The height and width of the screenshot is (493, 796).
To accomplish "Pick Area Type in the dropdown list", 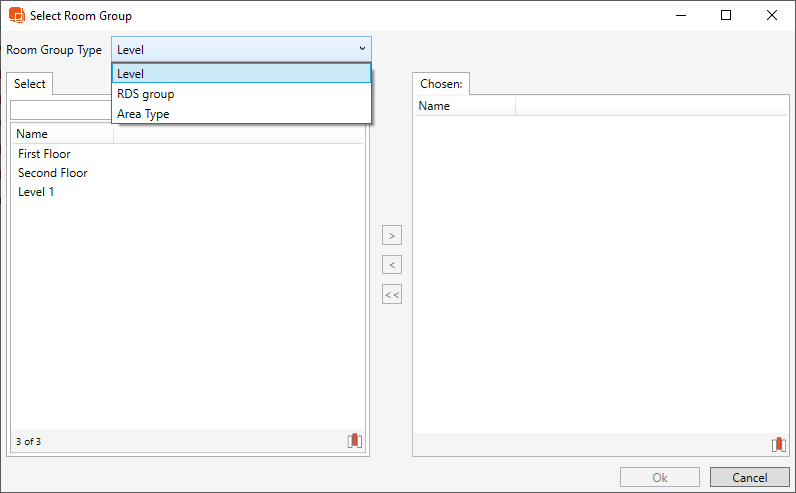I will coord(241,114).
